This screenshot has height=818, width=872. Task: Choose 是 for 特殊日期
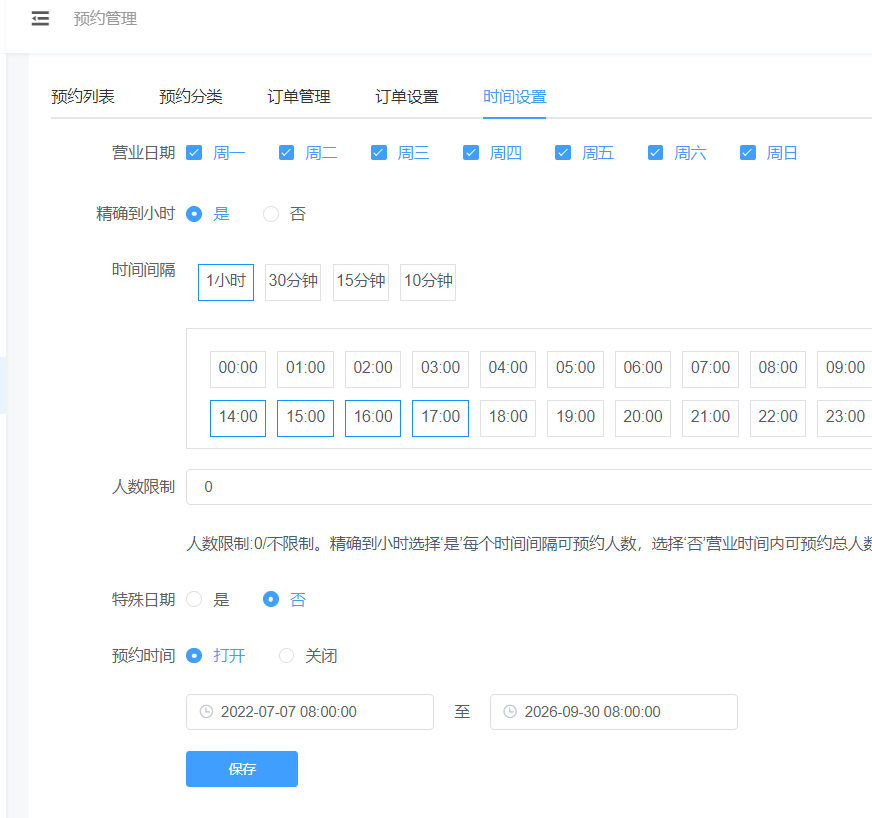click(195, 600)
